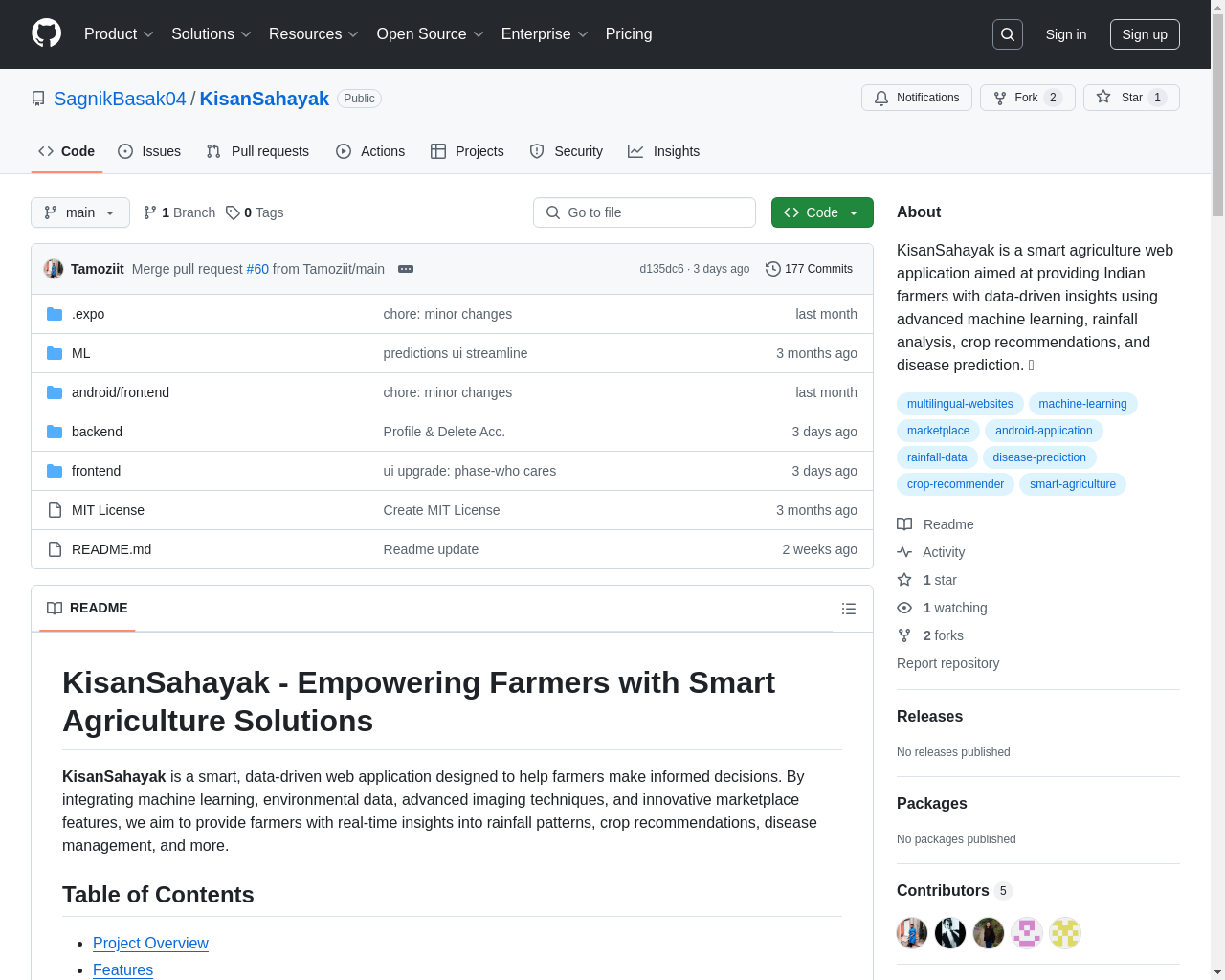Screen dimensions: 1225x980
Task: Open the main branch dropdown
Action: pos(80,212)
